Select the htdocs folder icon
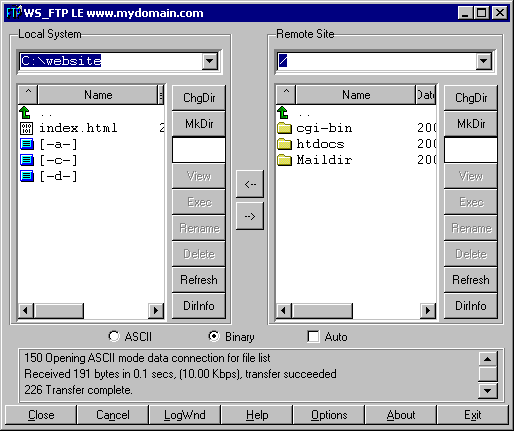The height and width of the screenshot is (431, 514). 284,144
